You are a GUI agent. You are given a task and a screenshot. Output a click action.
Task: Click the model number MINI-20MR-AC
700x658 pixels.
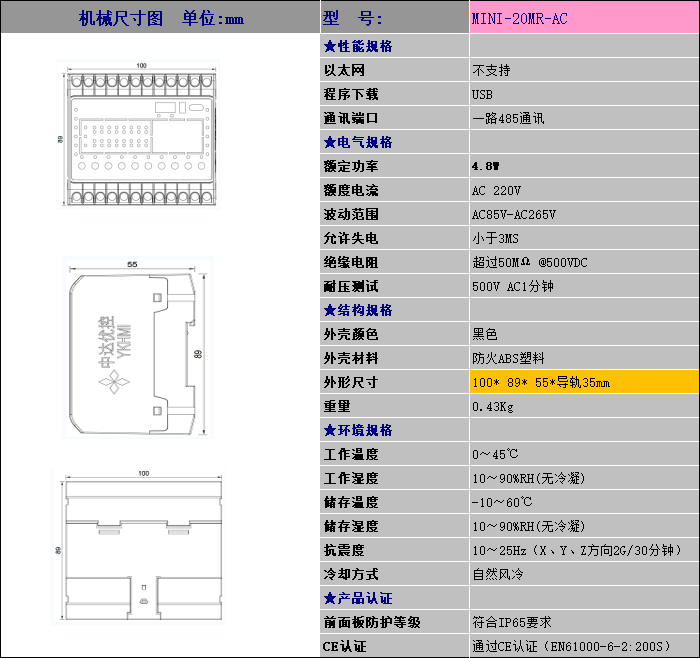pyautogui.click(x=519, y=19)
